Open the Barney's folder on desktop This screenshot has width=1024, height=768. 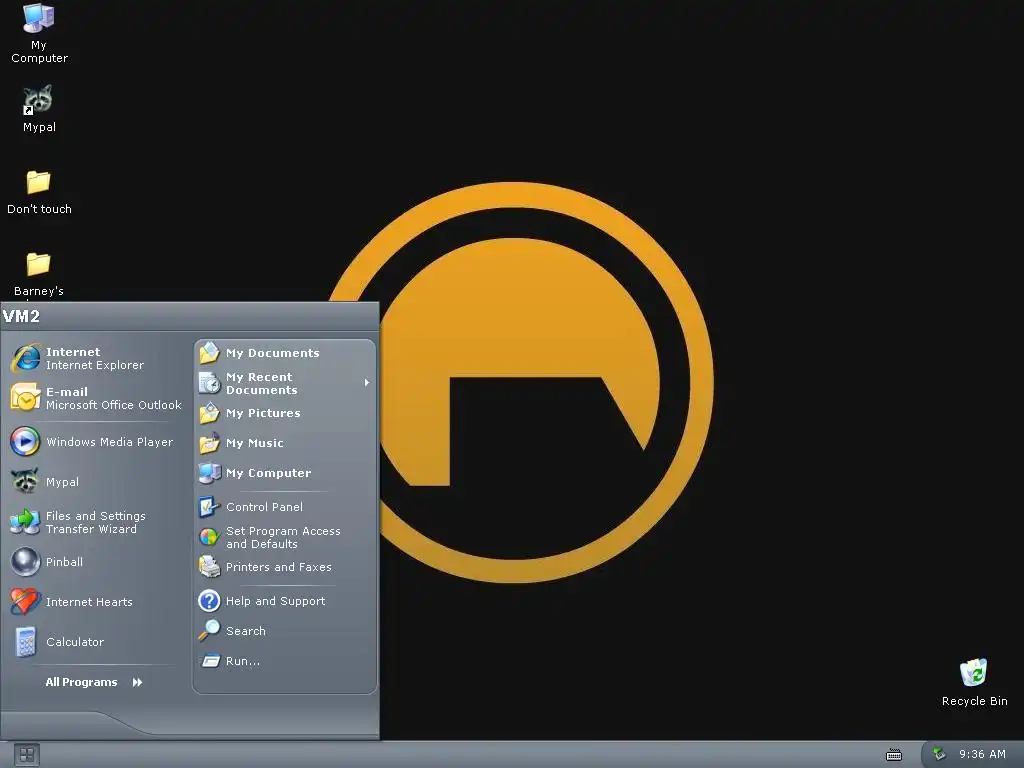coord(39,274)
